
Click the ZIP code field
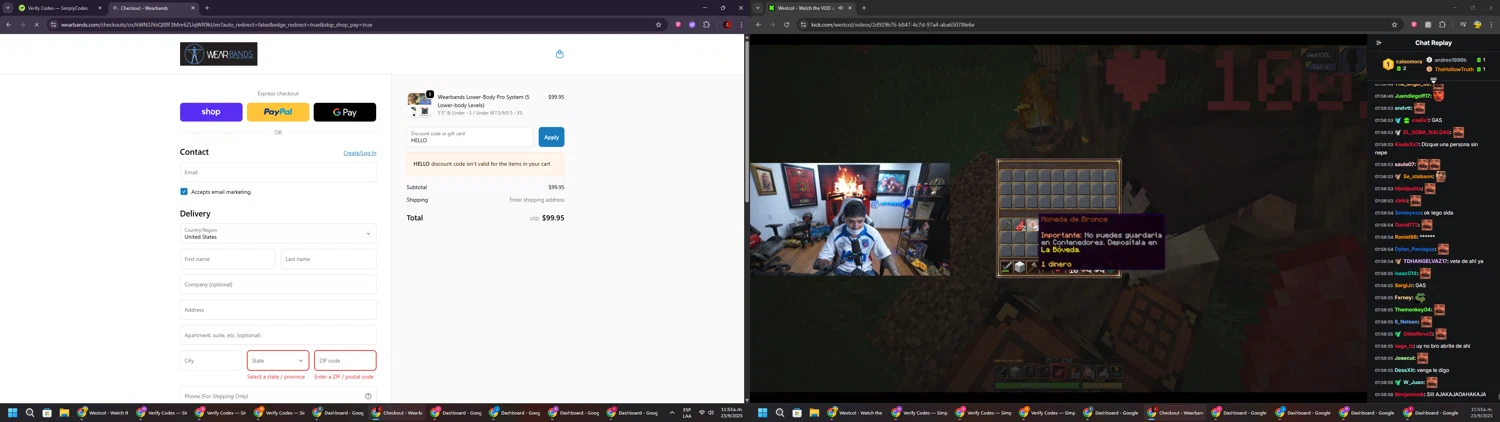(345, 360)
